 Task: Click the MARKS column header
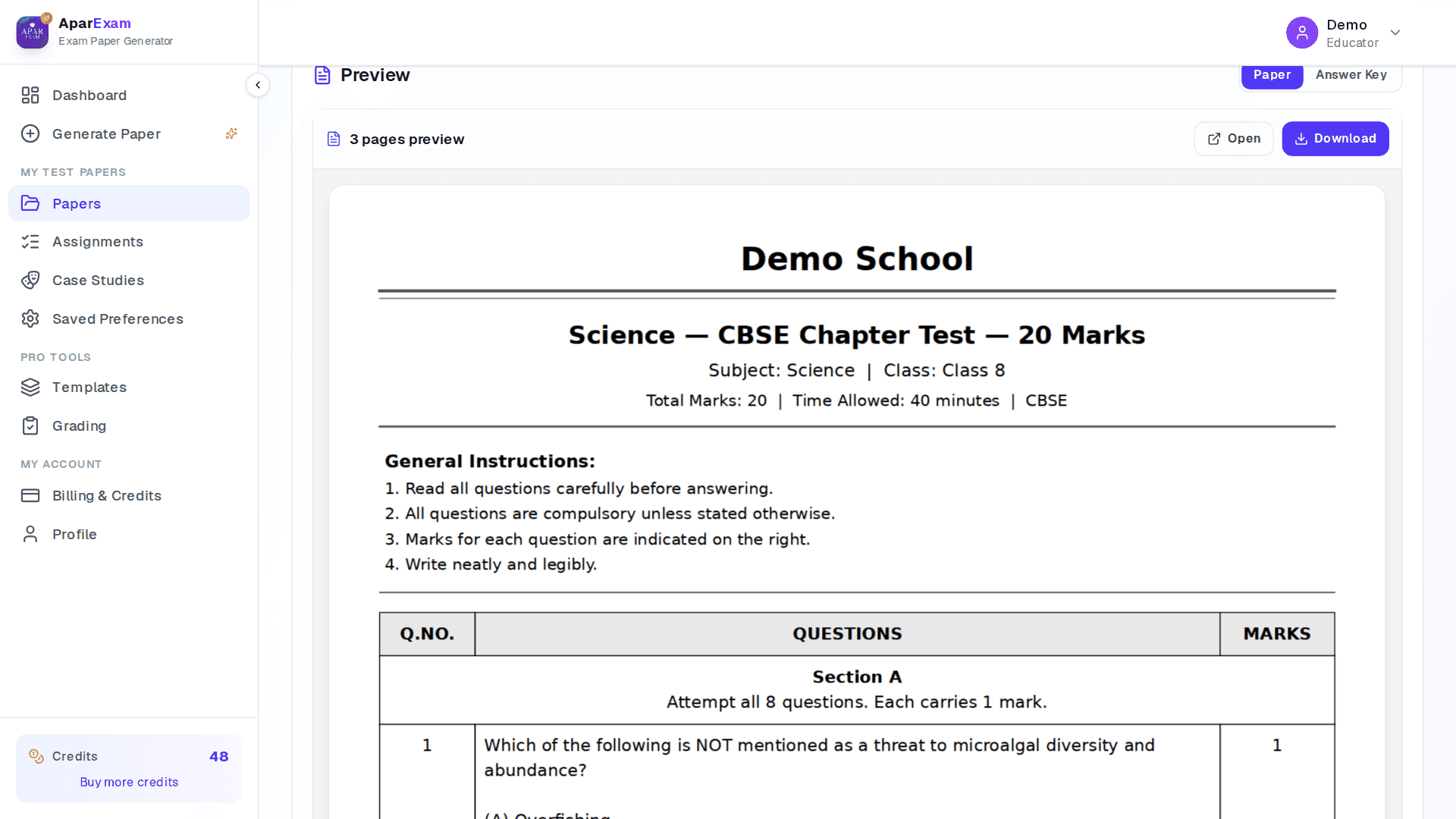1277,634
